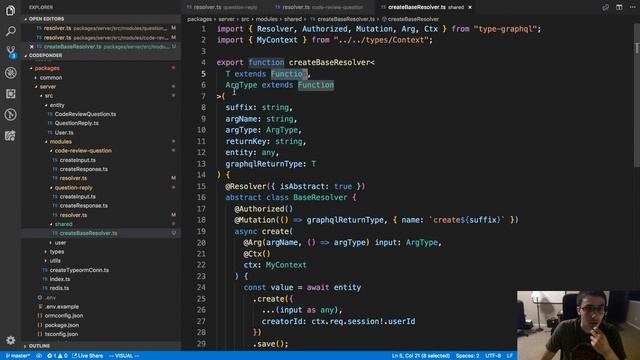Collapse the server folder
The width and height of the screenshot is (640, 360).
coord(48,87)
